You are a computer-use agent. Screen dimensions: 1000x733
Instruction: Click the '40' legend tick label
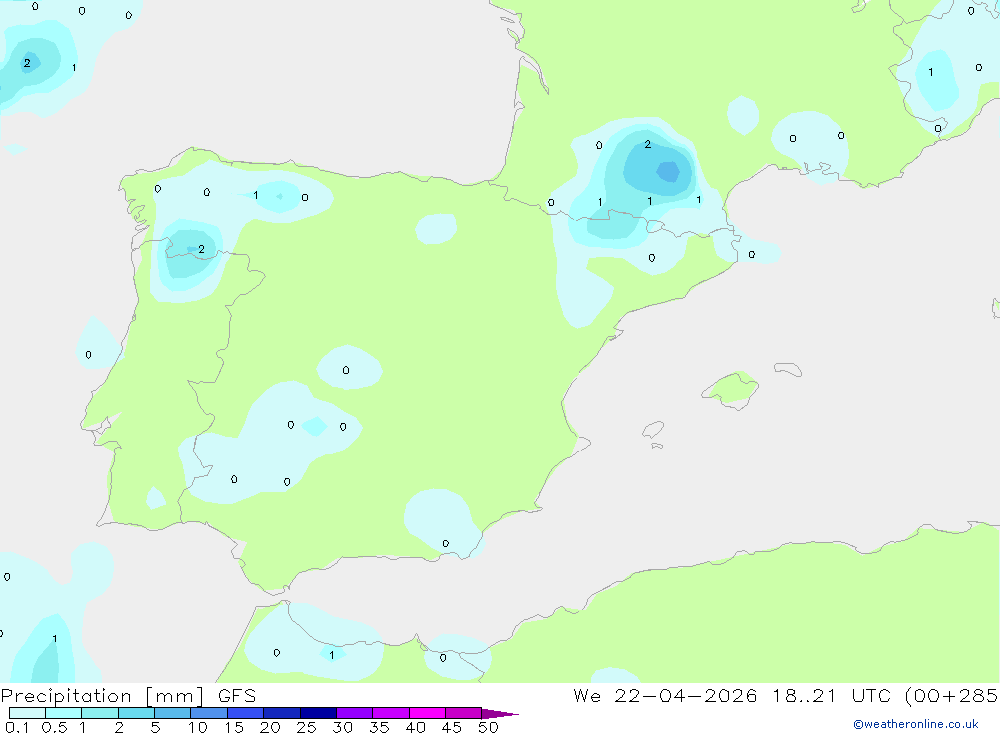pos(415,727)
